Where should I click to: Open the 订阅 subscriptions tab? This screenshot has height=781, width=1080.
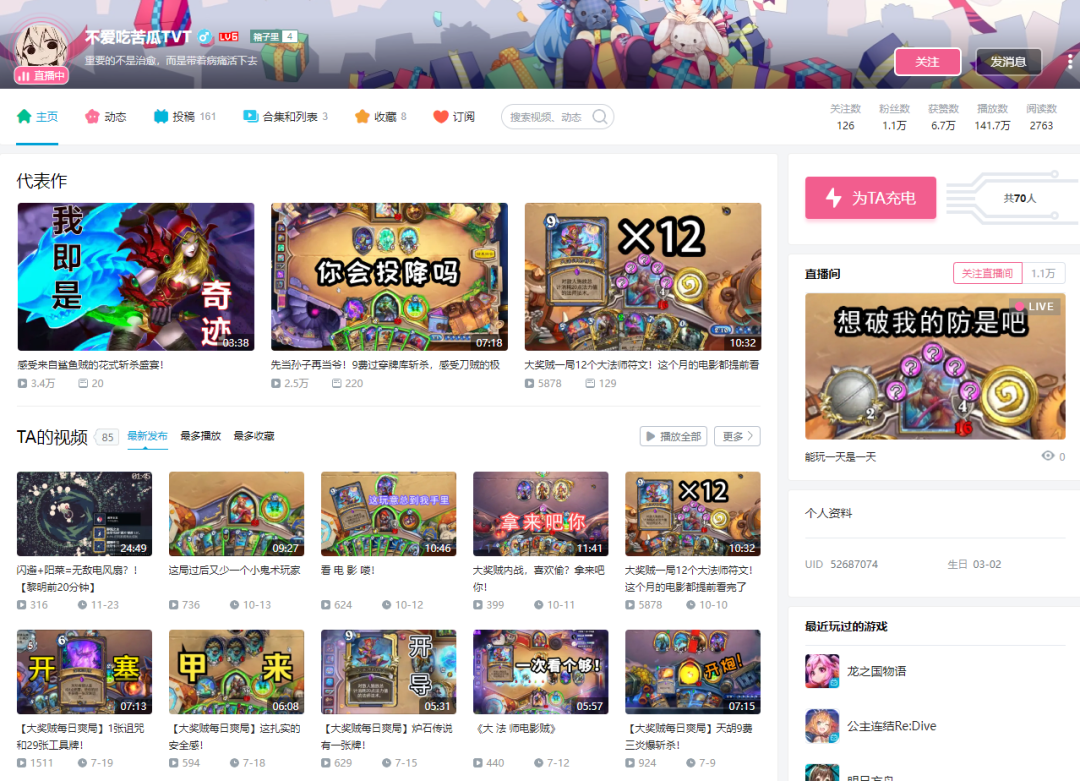(454, 116)
